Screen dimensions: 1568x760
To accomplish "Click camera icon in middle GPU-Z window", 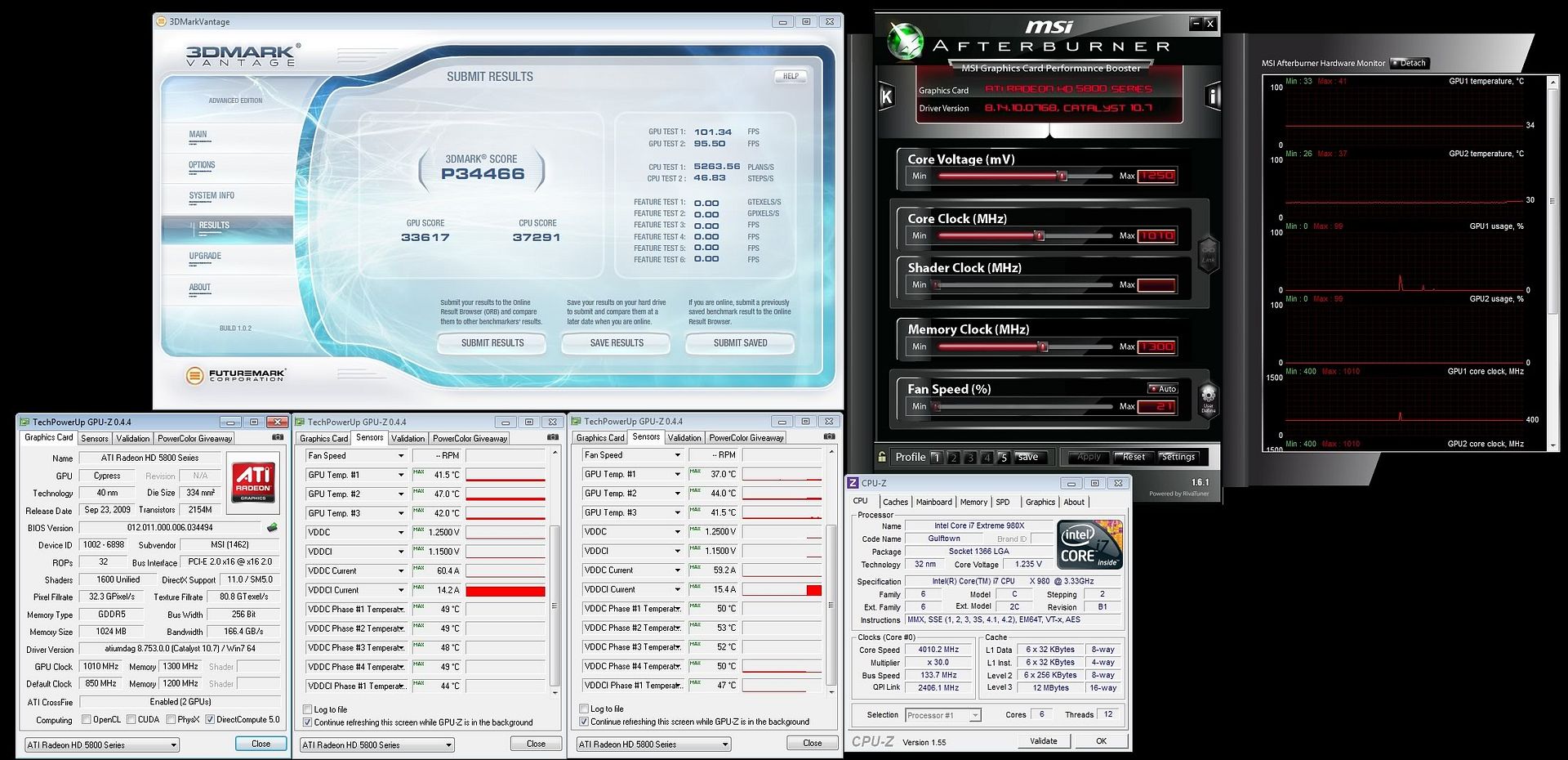I will coord(553,438).
